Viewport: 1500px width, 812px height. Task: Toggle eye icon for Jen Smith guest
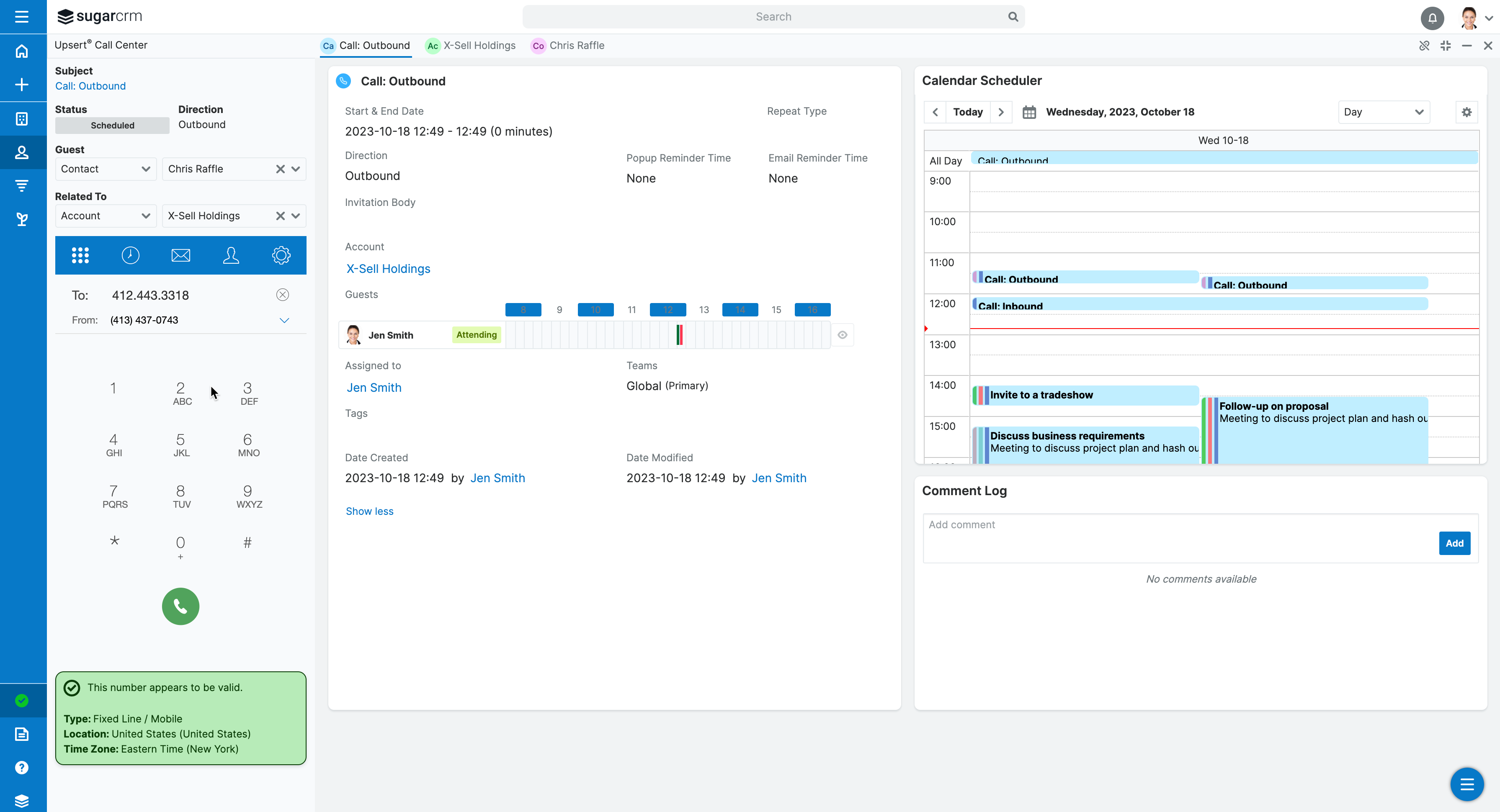[842, 335]
